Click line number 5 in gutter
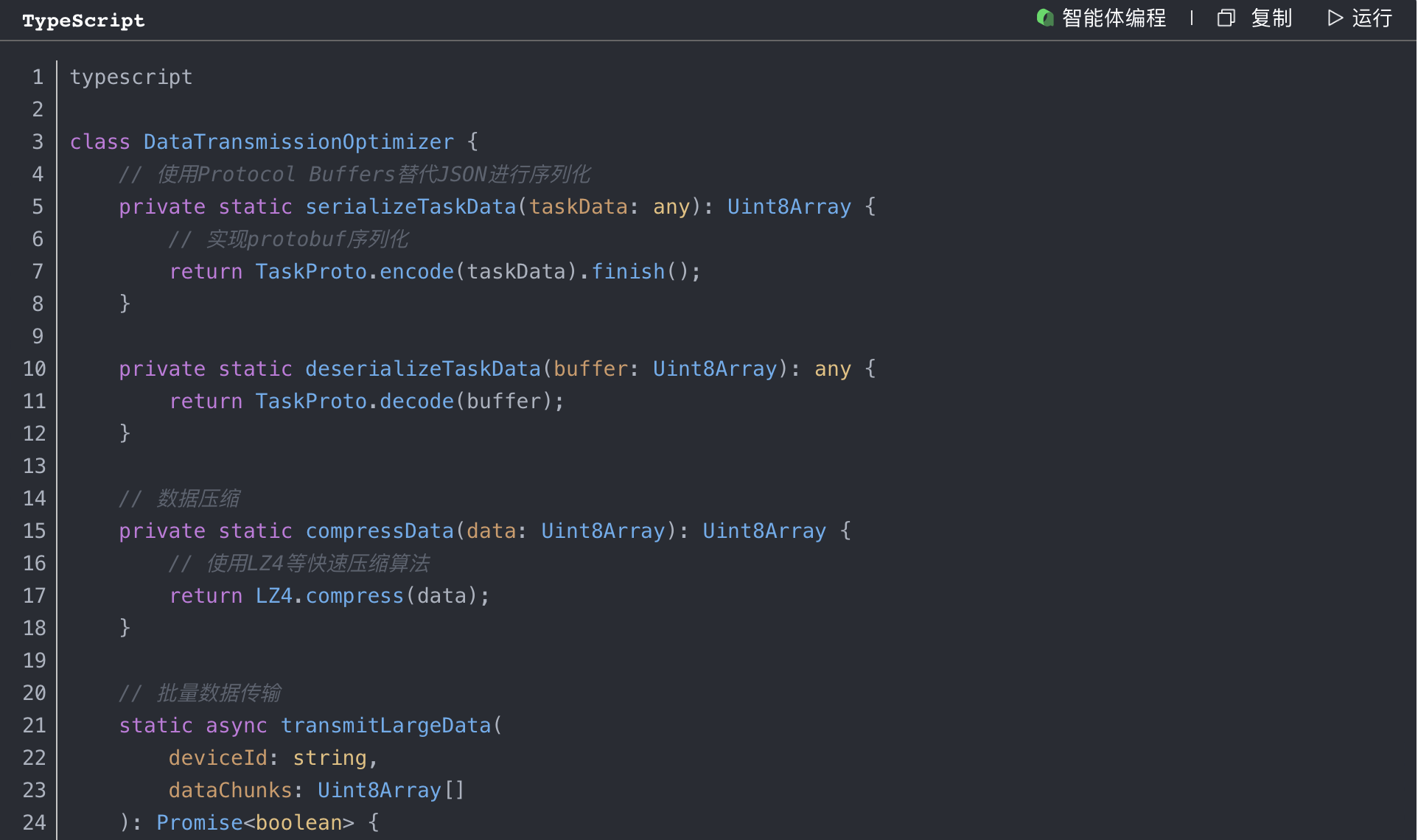1418x840 pixels. [x=38, y=206]
